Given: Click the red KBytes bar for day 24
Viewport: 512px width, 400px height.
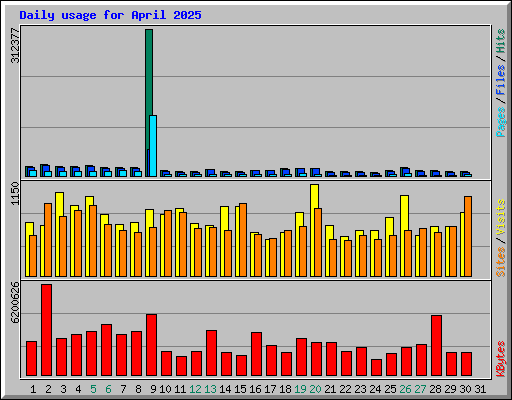Looking at the screenshot, I should pos(376,367).
